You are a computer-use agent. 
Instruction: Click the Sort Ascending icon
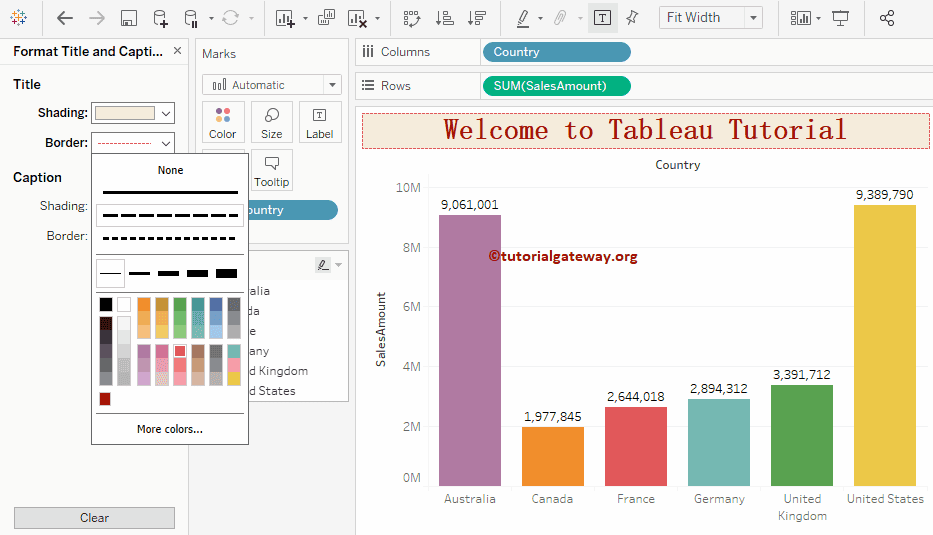click(x=445, y=18)
